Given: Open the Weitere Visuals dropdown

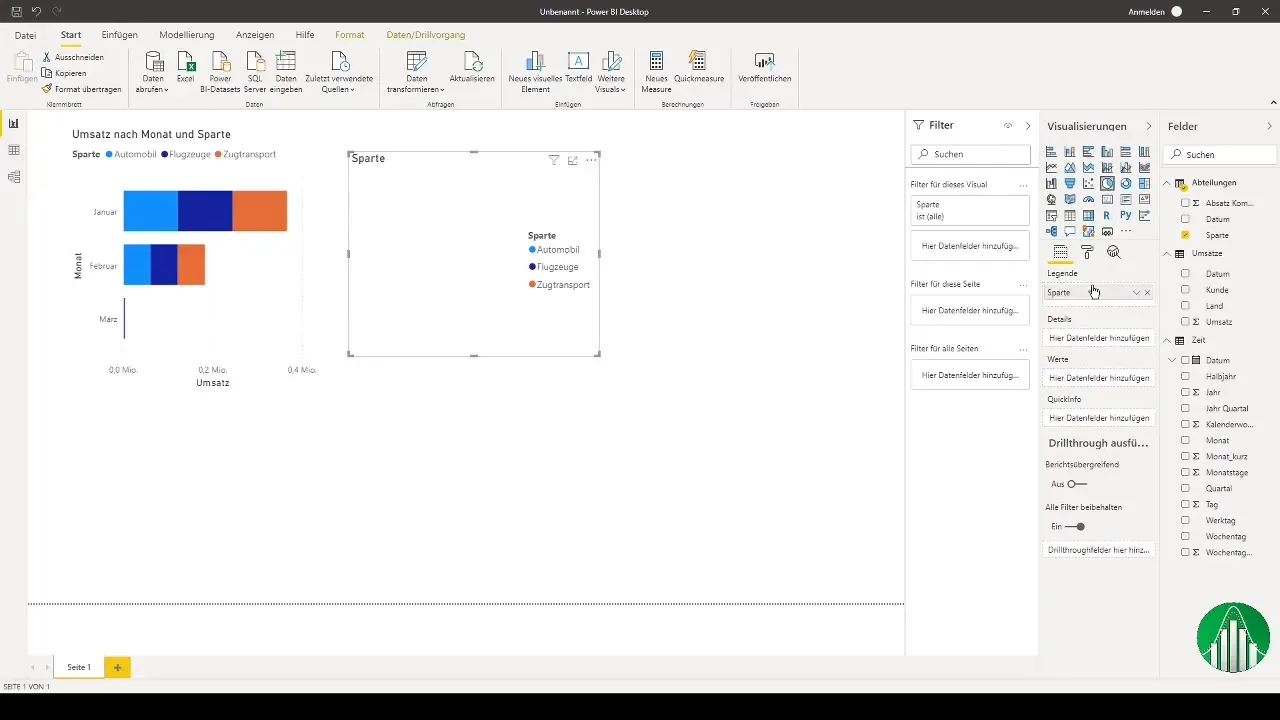Looking at the screenshot, I should pyautogui.click(x=610, y=72).
